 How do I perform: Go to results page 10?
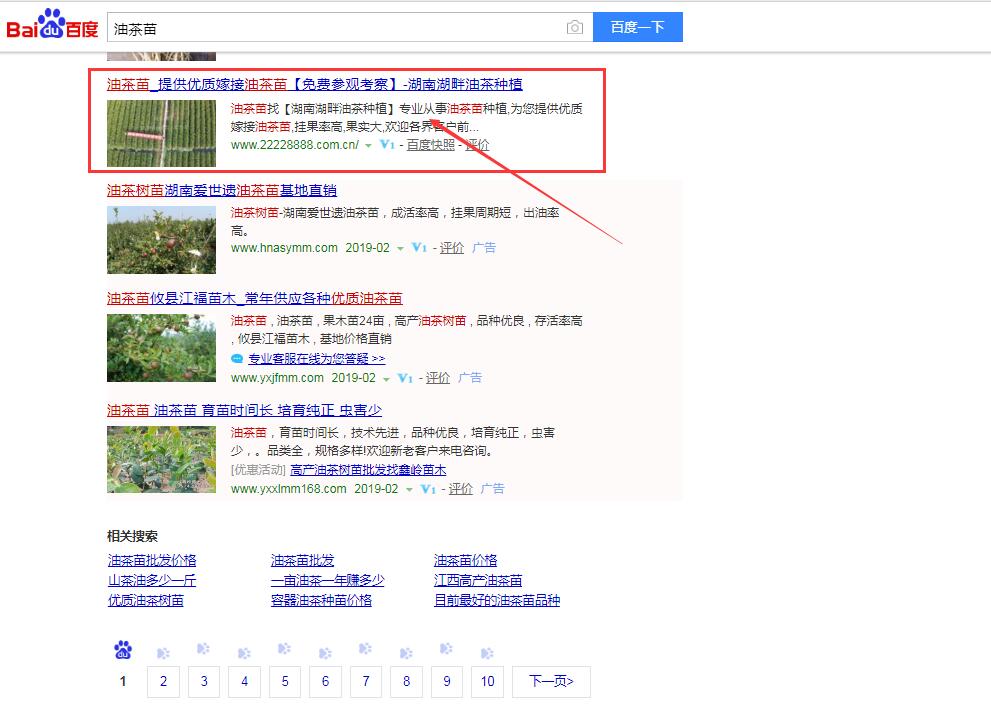(x=487, y=681)
